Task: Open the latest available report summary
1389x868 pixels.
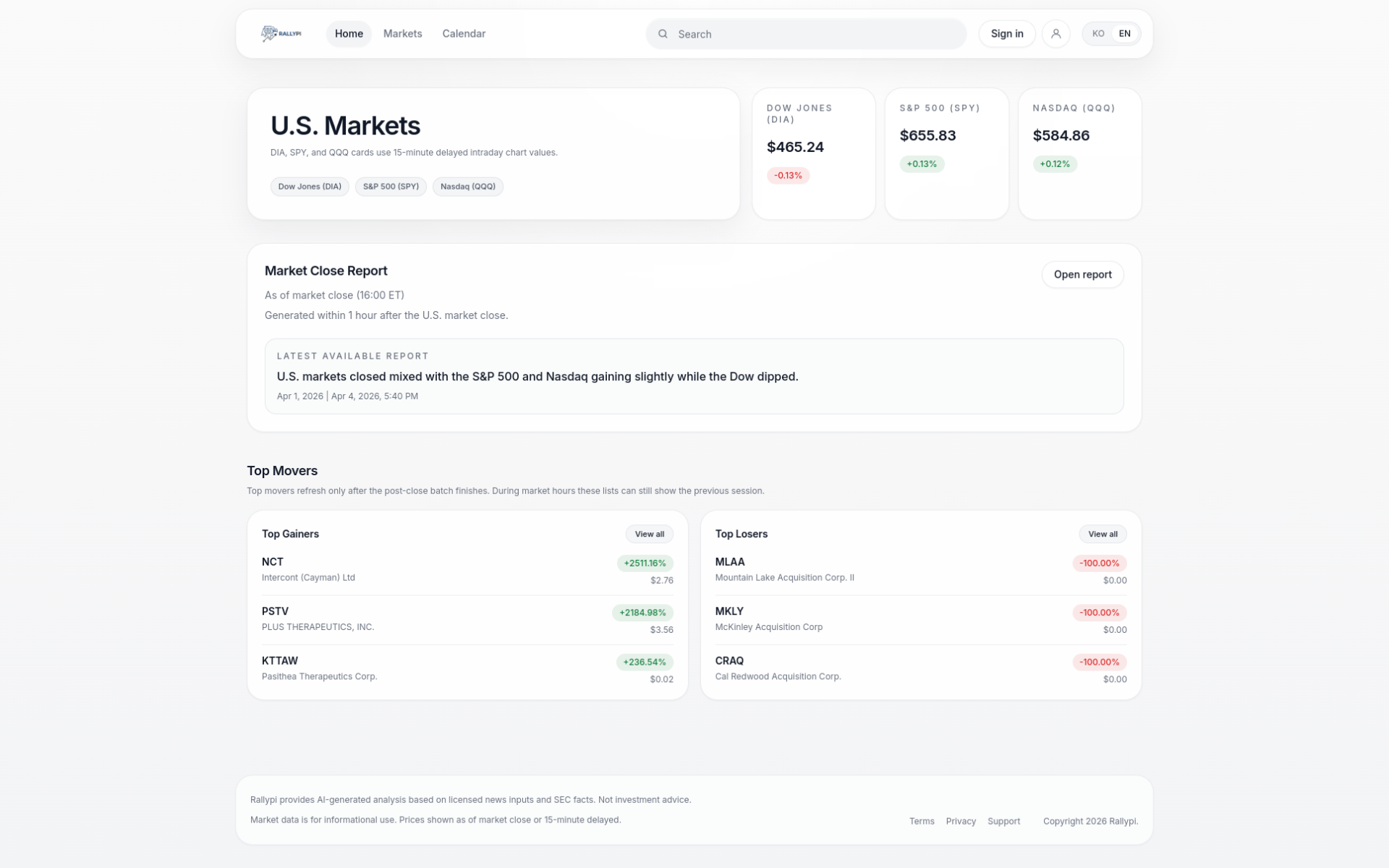Action: point(694,376)
